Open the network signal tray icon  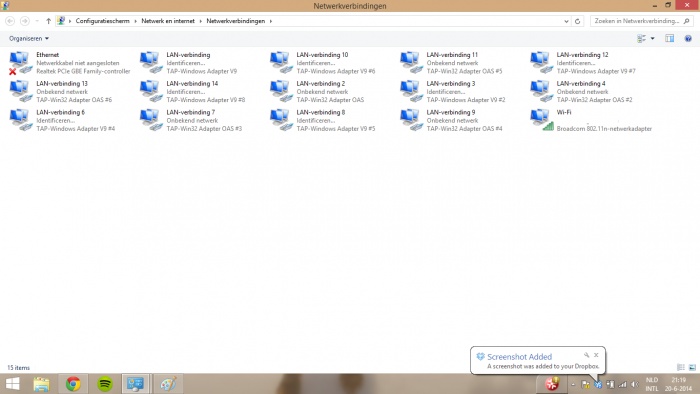(622, 384)
